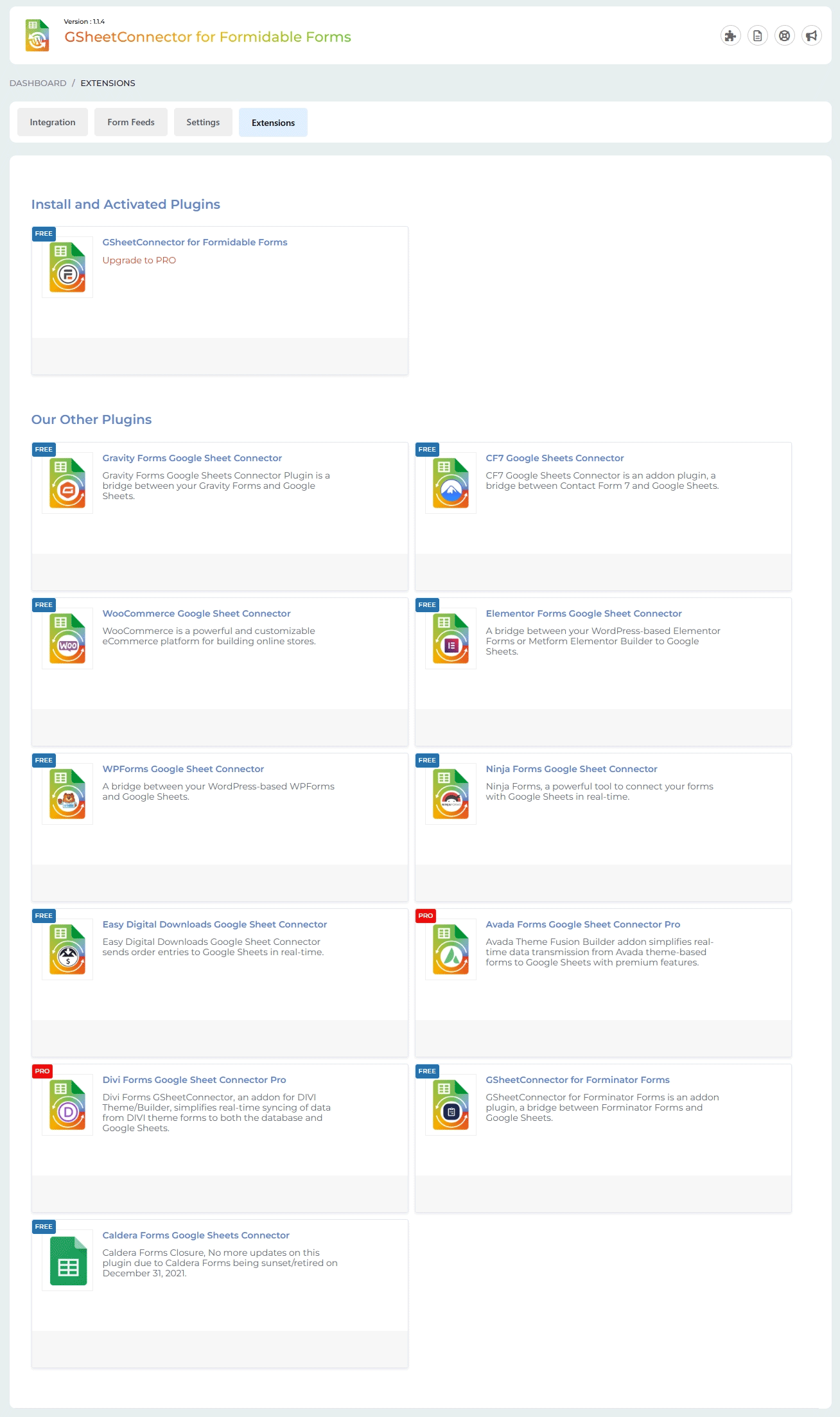The image size is (840, 1417).
Task: Open the Avada Forms Google Sheet Connector Pro link
Action: point(583,924)
